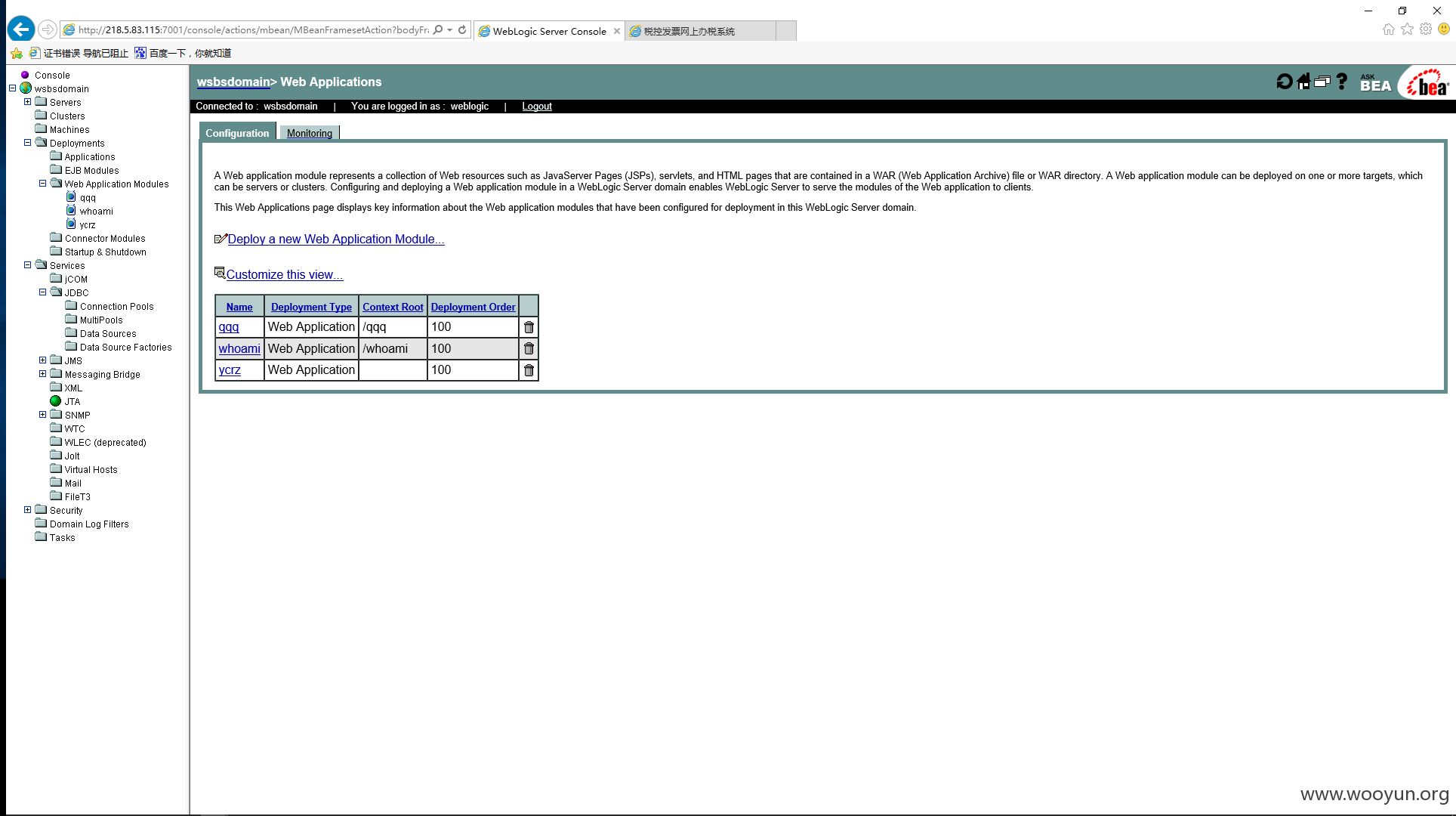This screenshot has height=816, width=1456.
Task: Delete the ycrz web application trash icon
Action: (529, 370)
